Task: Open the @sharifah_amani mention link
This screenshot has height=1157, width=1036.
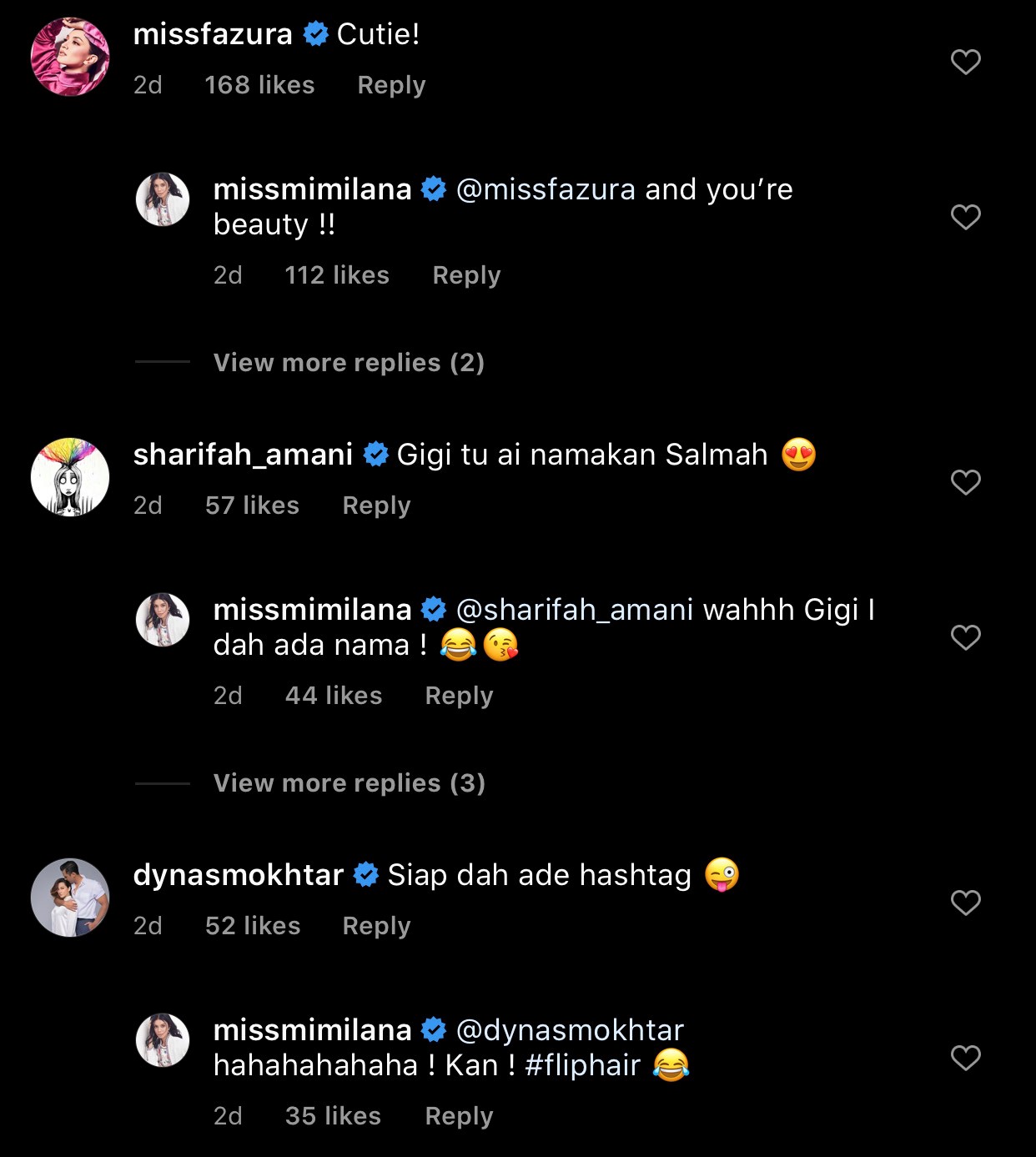Action: [575, 611]
